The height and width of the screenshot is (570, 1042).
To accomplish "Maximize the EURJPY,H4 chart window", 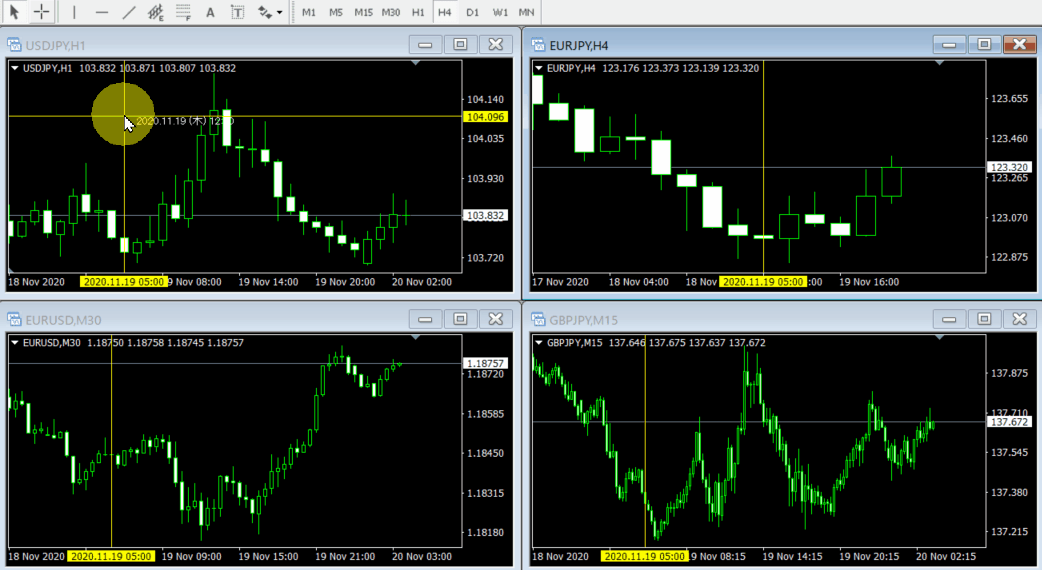I will click(984, 45).
